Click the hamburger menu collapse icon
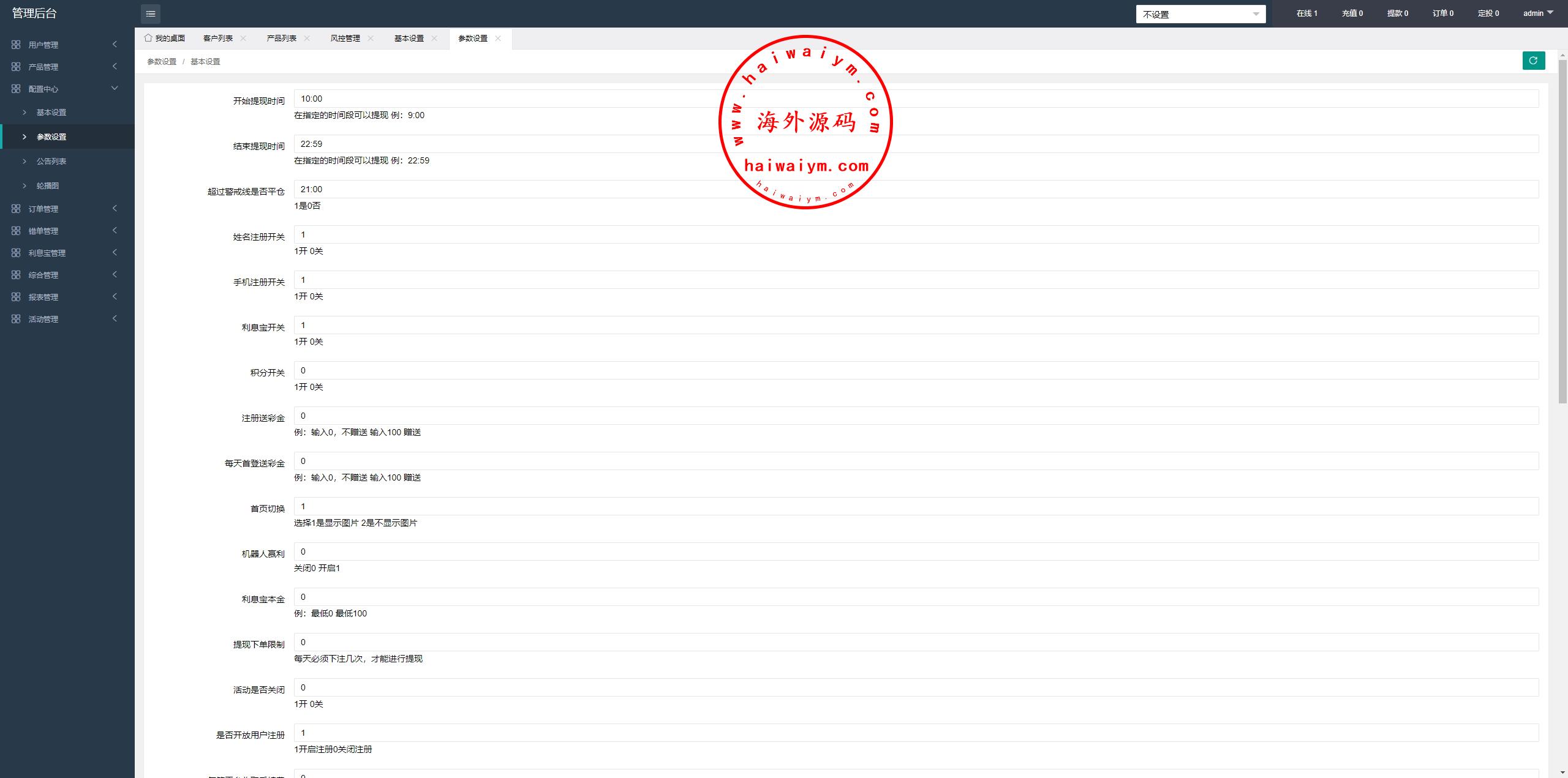 [x=151, y=13]
